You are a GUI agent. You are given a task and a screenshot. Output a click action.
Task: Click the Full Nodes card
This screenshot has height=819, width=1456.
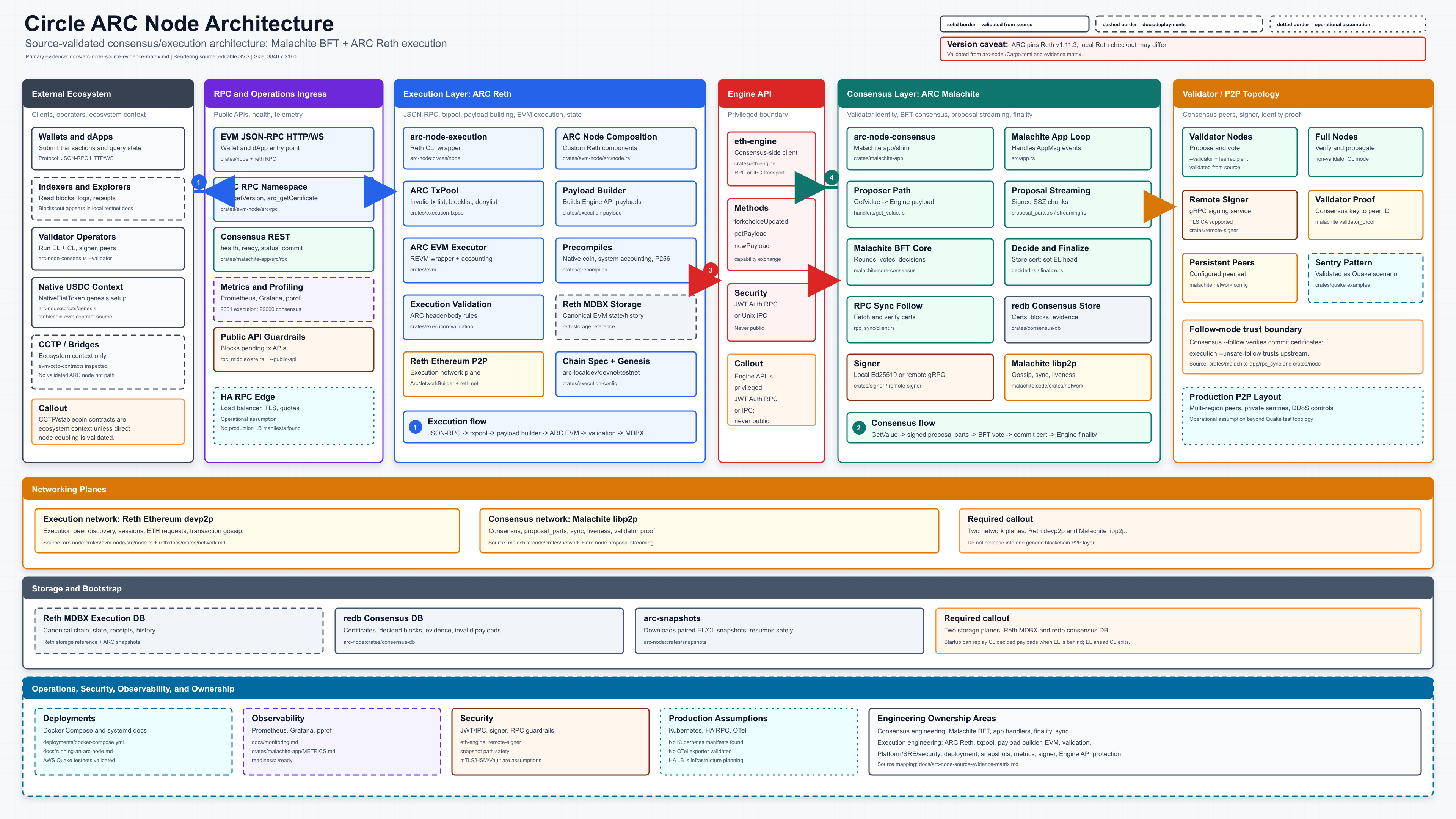point(1365,152)
